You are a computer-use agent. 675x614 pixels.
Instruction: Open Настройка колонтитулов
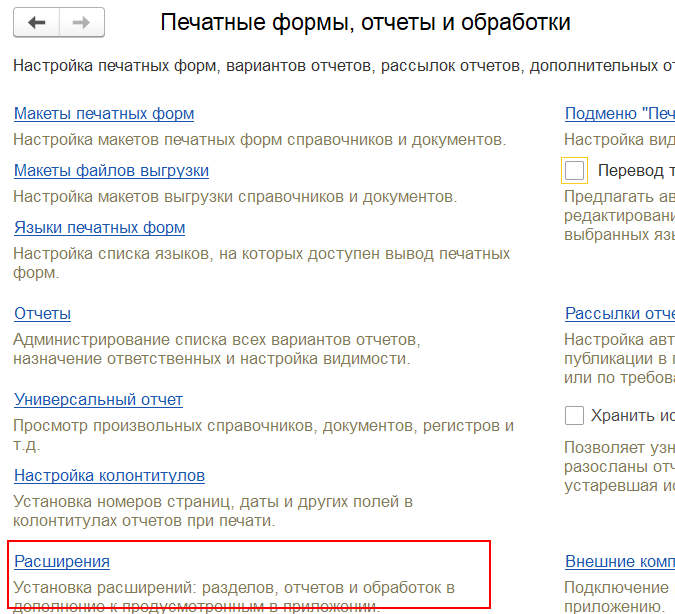pos(109,476)
